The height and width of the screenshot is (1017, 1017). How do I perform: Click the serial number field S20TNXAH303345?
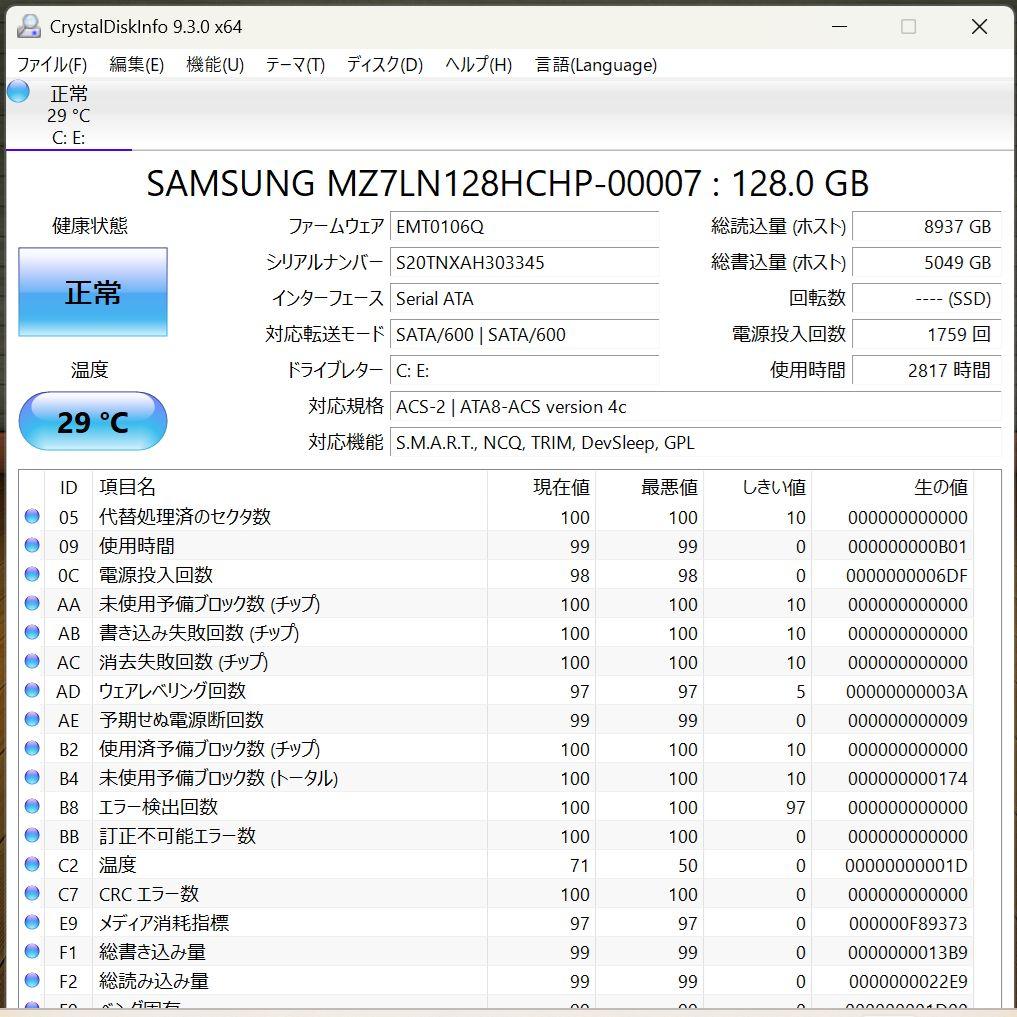[x=524, y=263]
